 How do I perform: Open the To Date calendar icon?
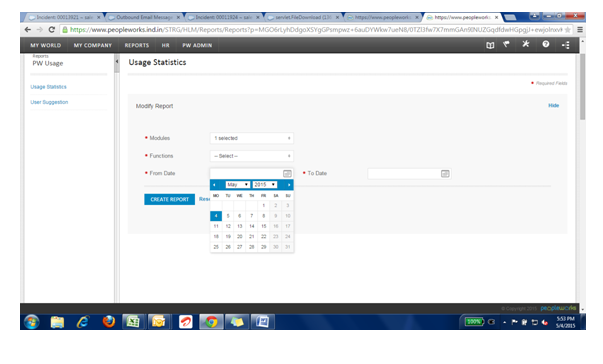445,174
